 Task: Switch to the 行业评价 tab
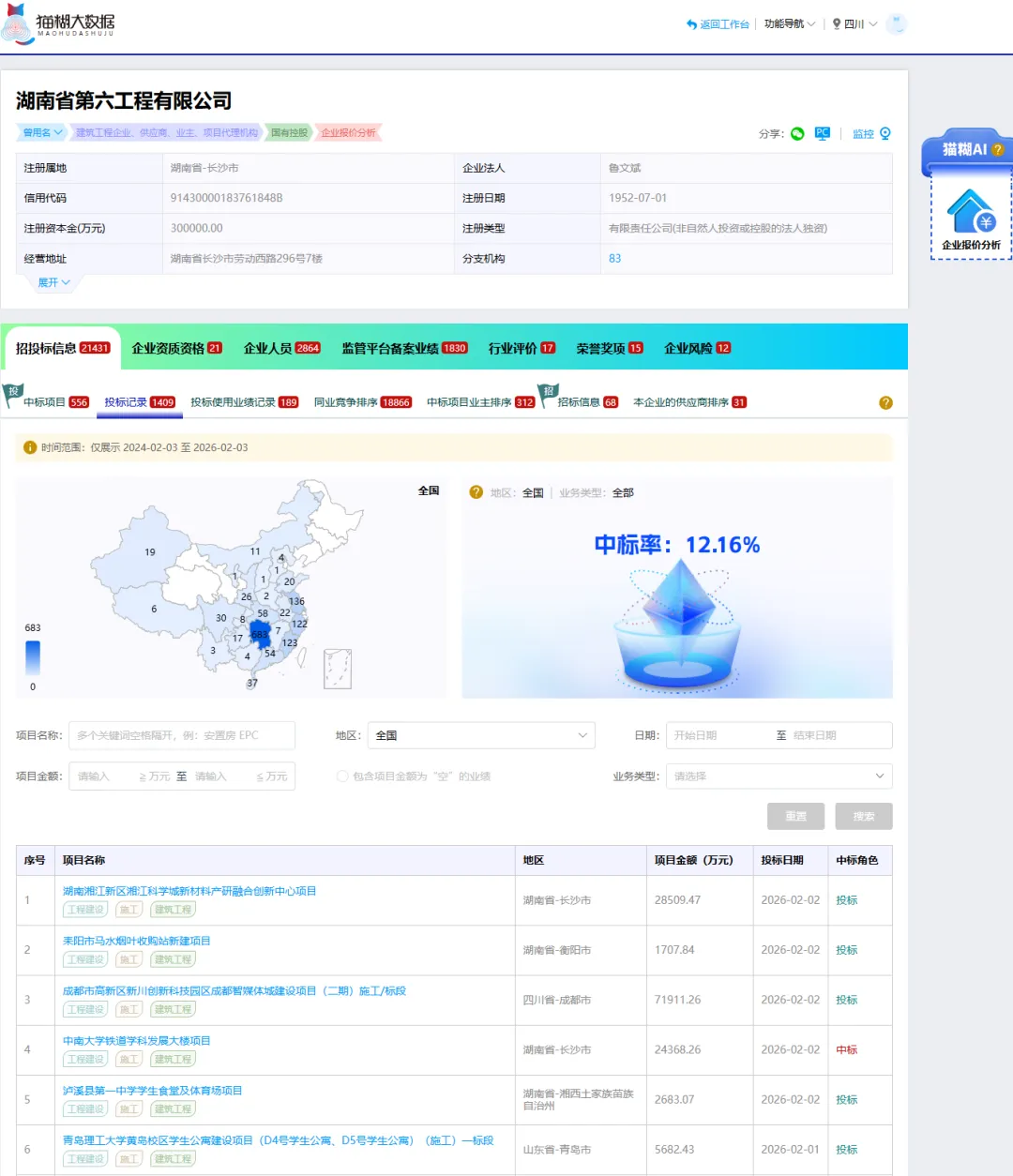522,348
